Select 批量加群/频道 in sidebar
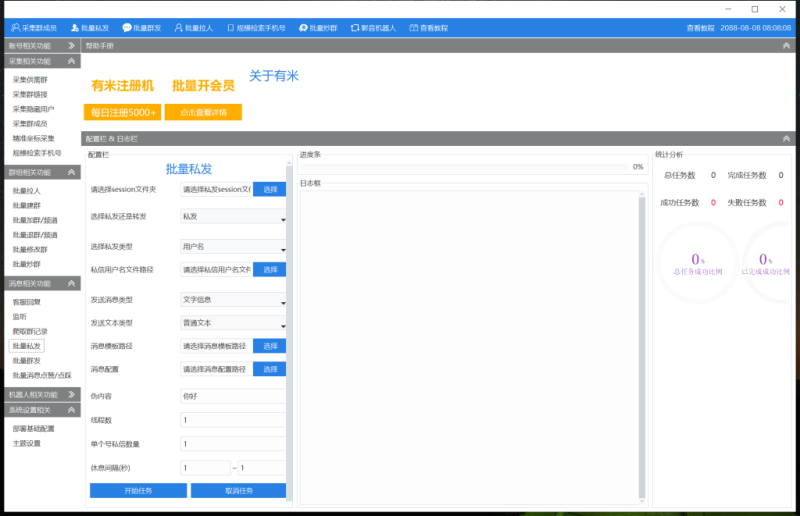Screen dimensions: 800x516 click(x=35, y=220)
